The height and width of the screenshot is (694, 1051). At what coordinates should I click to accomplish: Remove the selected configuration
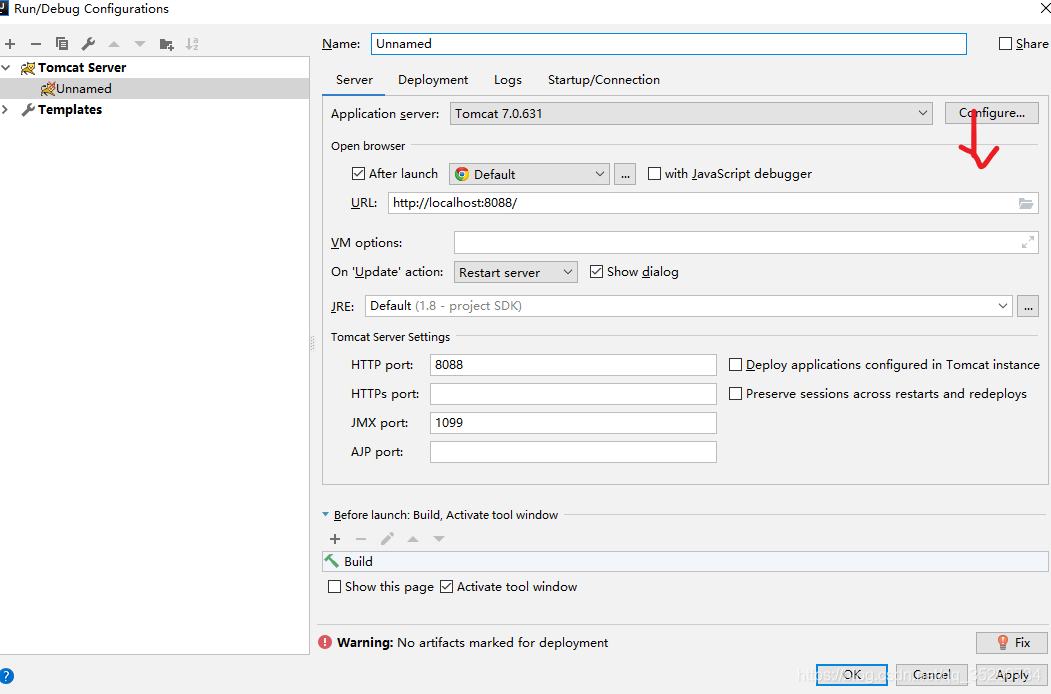click(x=36, y=44)
